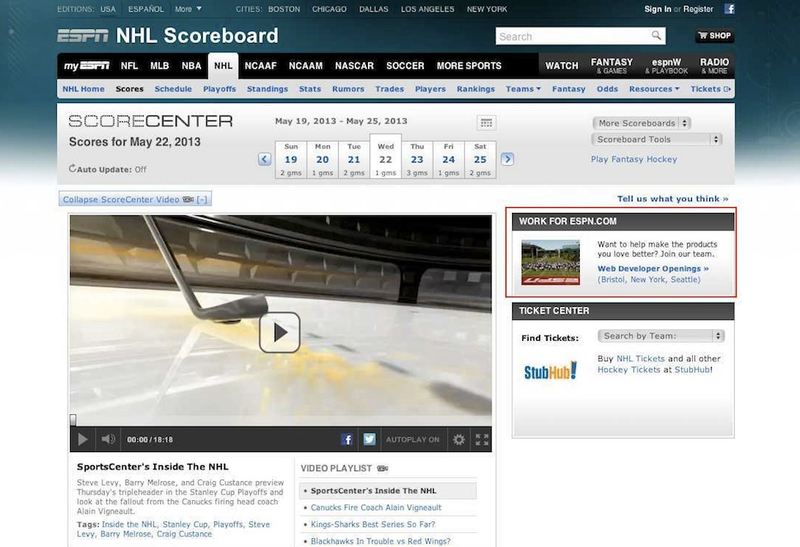The width and height of the screenshot is (800, 547).
Task: Open espnW & Playbook section
Action: coord(666,66)
